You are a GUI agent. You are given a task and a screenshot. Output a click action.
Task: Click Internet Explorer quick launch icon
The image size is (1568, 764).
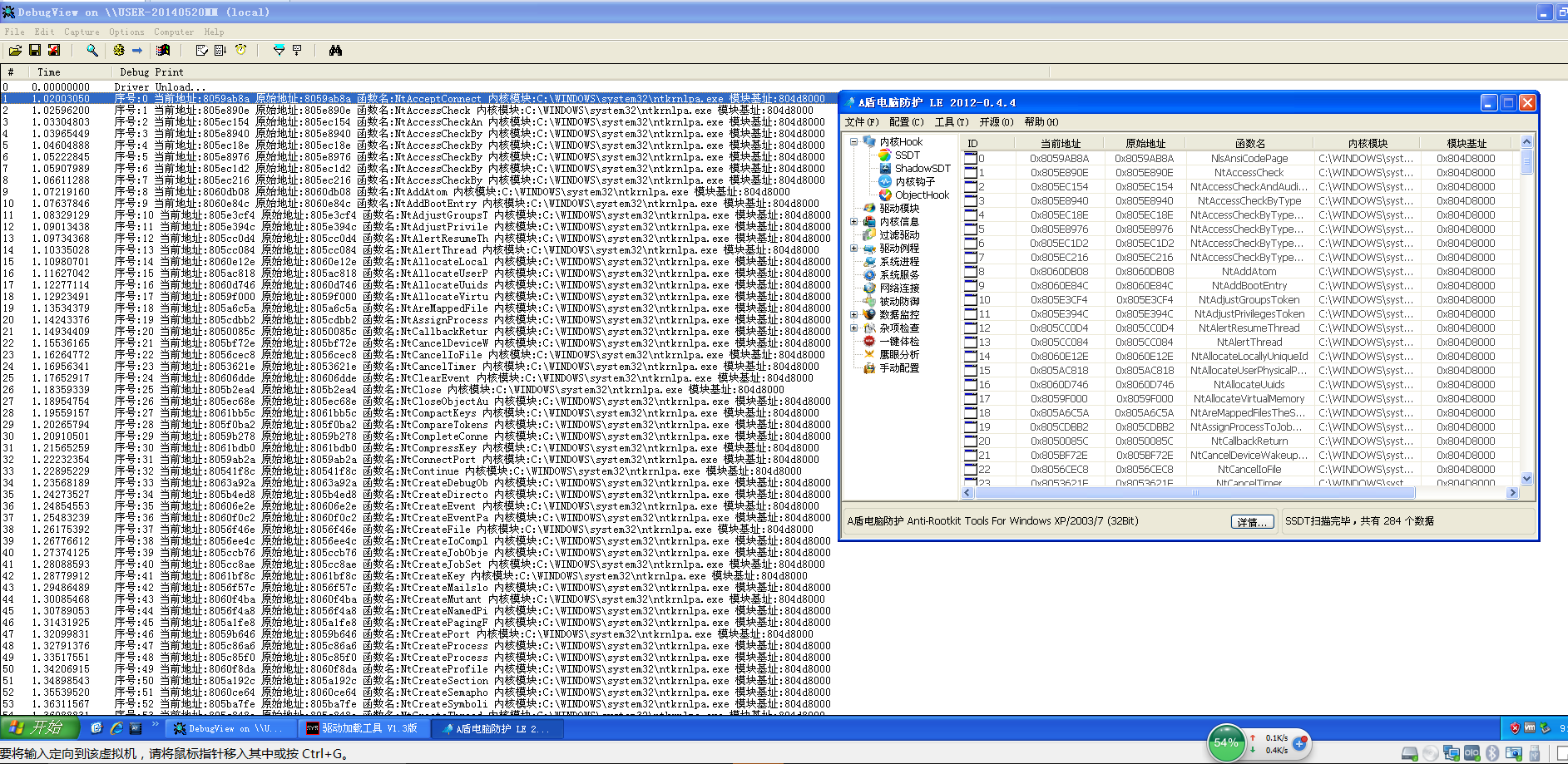[116, 728]
